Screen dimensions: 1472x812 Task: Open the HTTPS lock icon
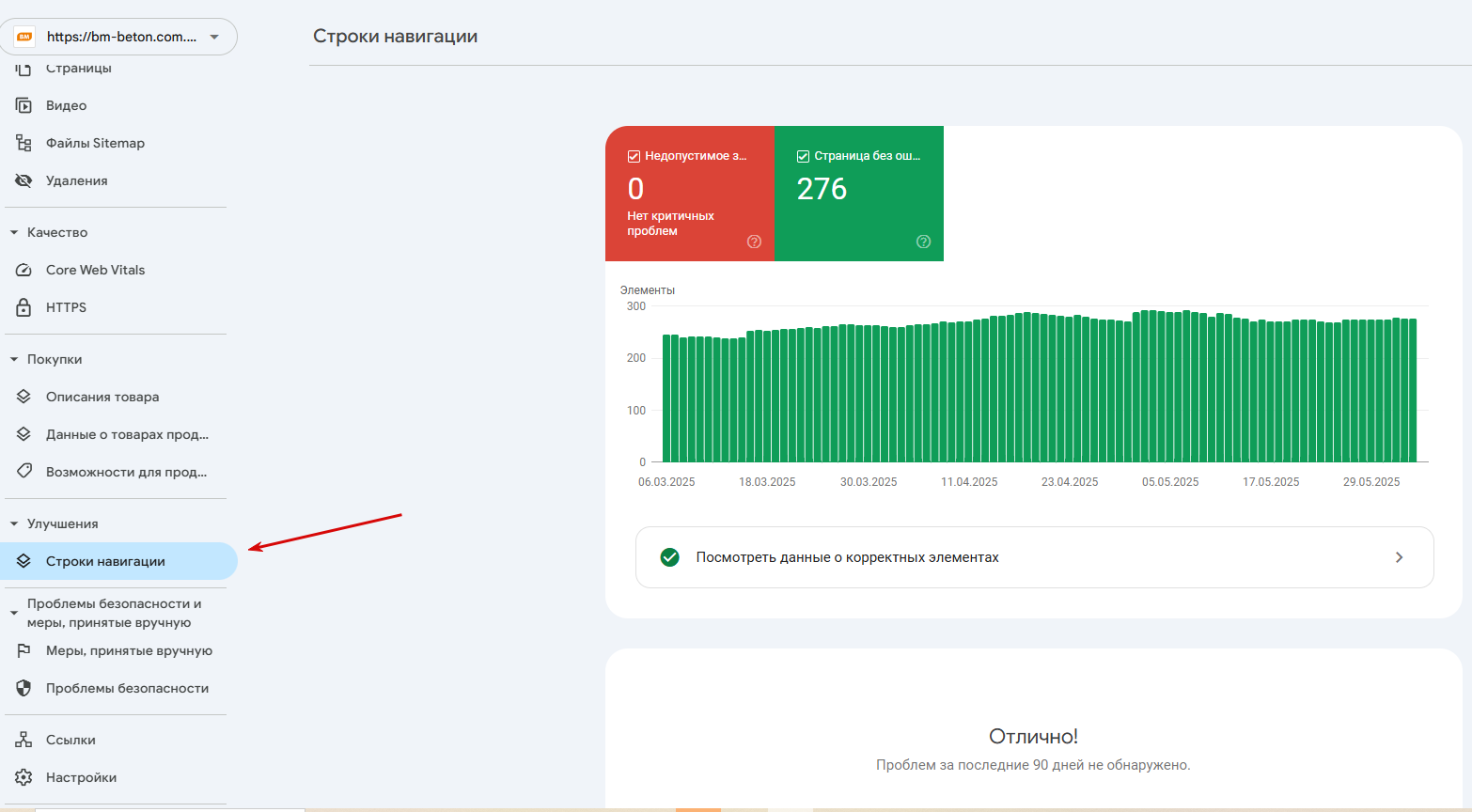(24, 307)
